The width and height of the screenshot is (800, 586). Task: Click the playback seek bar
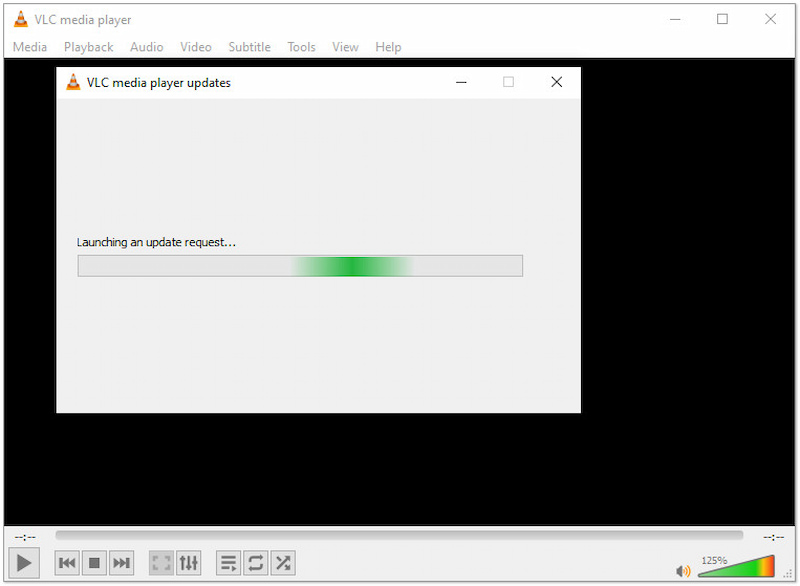(400, 536)
